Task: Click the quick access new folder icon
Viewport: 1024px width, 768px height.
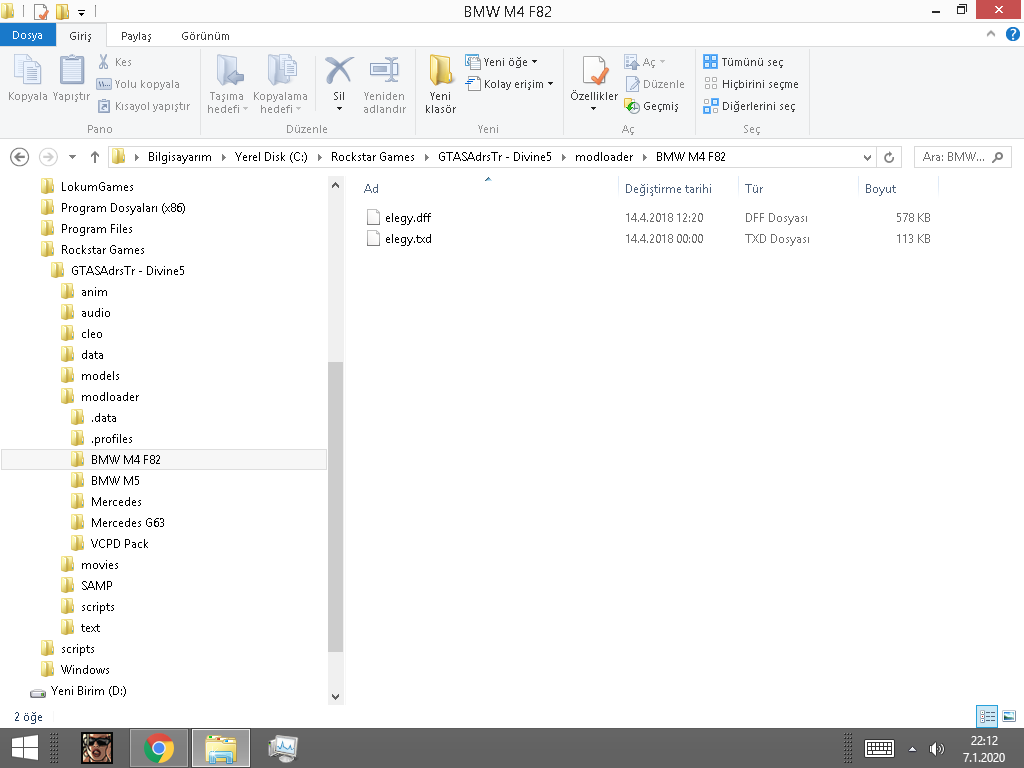Action: (x=63, y=11)
